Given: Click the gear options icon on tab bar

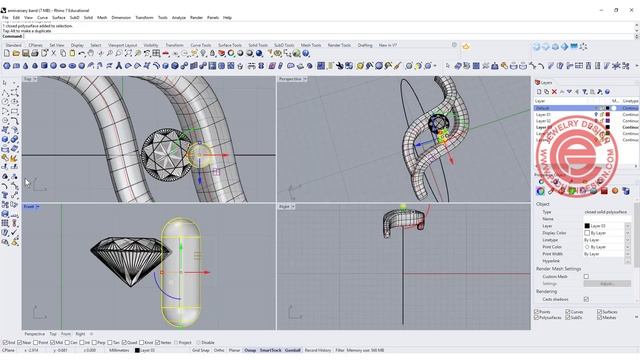Looking at the screenshot, I should click(454, 45).
